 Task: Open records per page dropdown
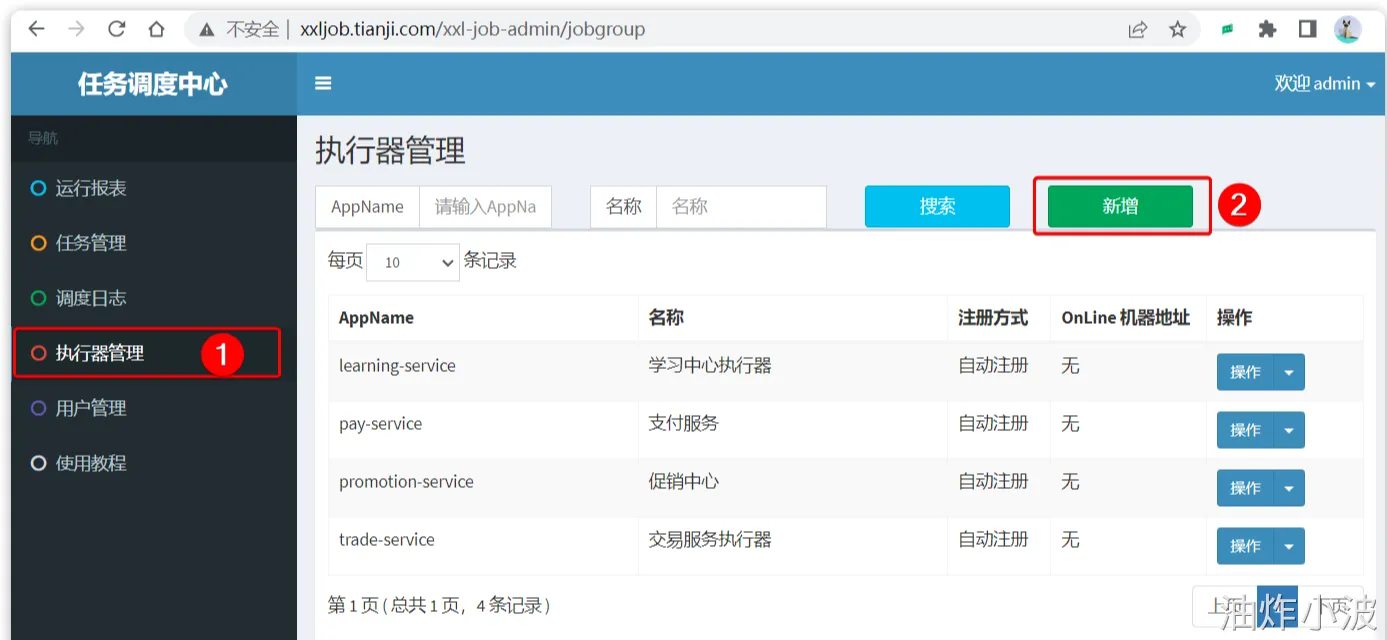pos(413,262)
